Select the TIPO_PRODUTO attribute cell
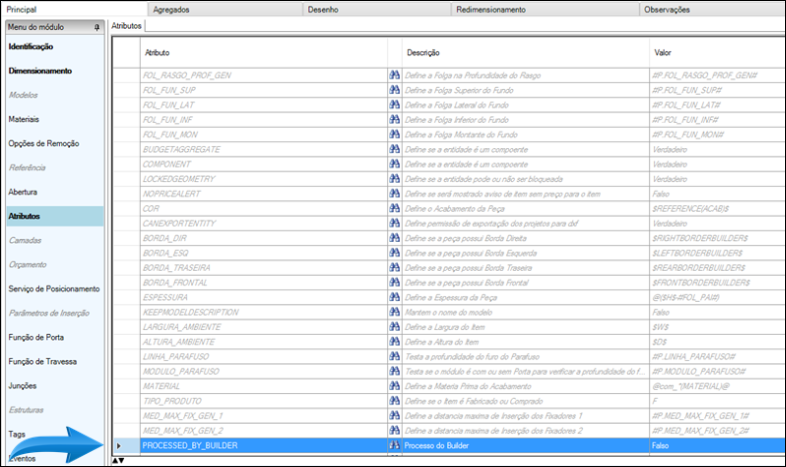Viewport: 786px width, 467px height. pyautogui.click(x=264, y=401)
